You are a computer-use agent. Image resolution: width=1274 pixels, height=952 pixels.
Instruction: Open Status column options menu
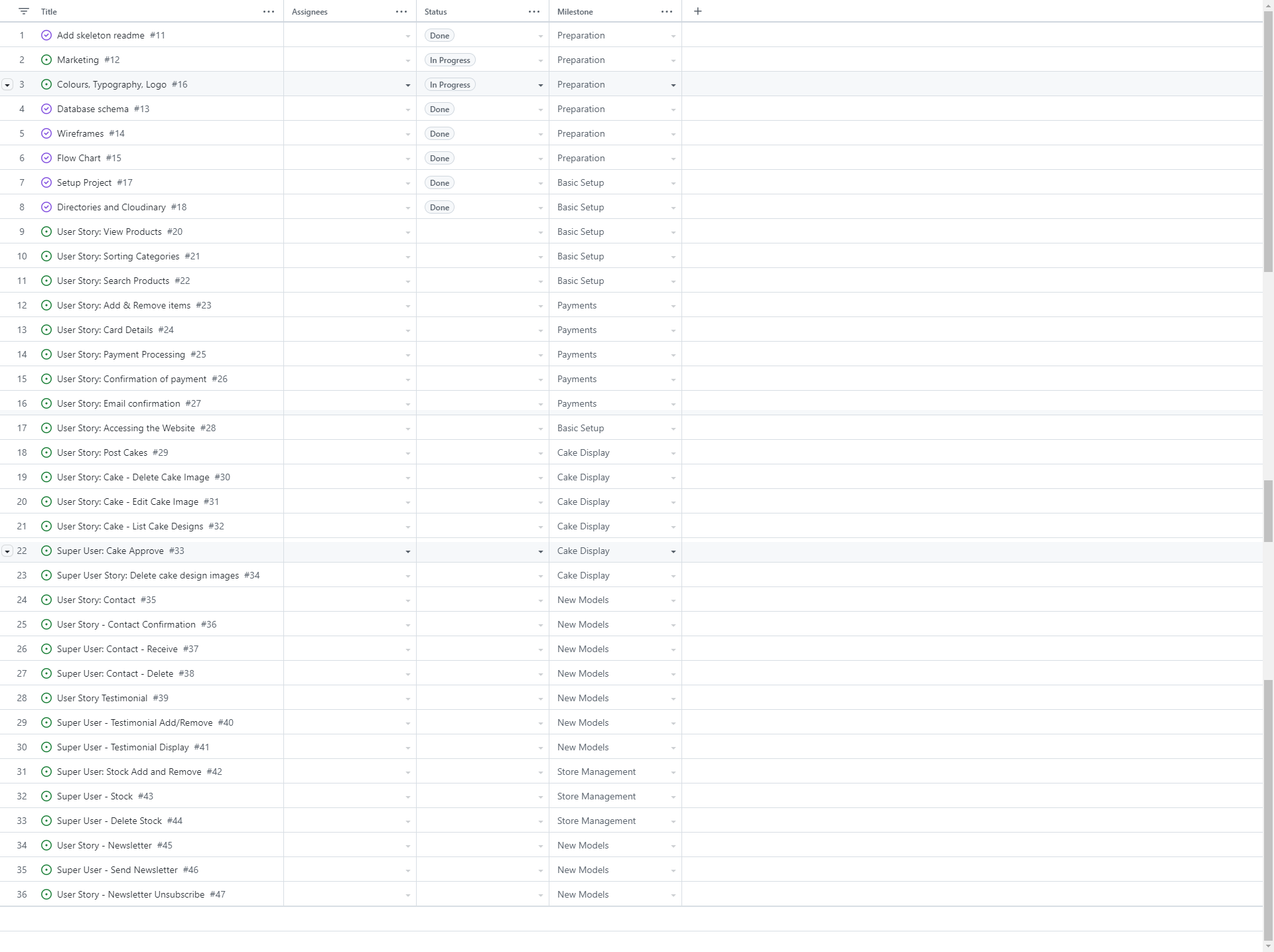coord(534,11)
